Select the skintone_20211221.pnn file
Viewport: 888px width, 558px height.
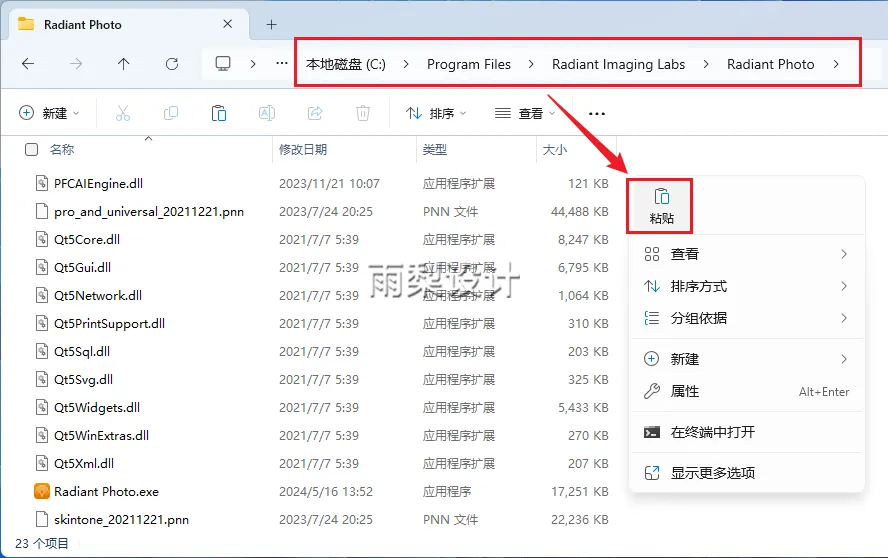(x=121, y=520)
